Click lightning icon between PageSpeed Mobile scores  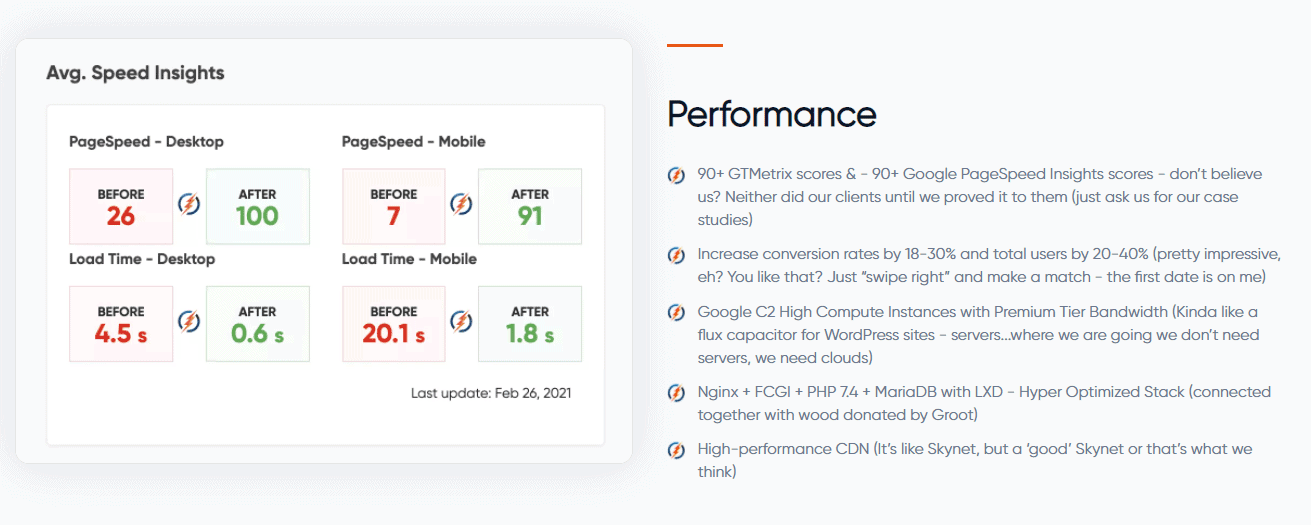461,205
